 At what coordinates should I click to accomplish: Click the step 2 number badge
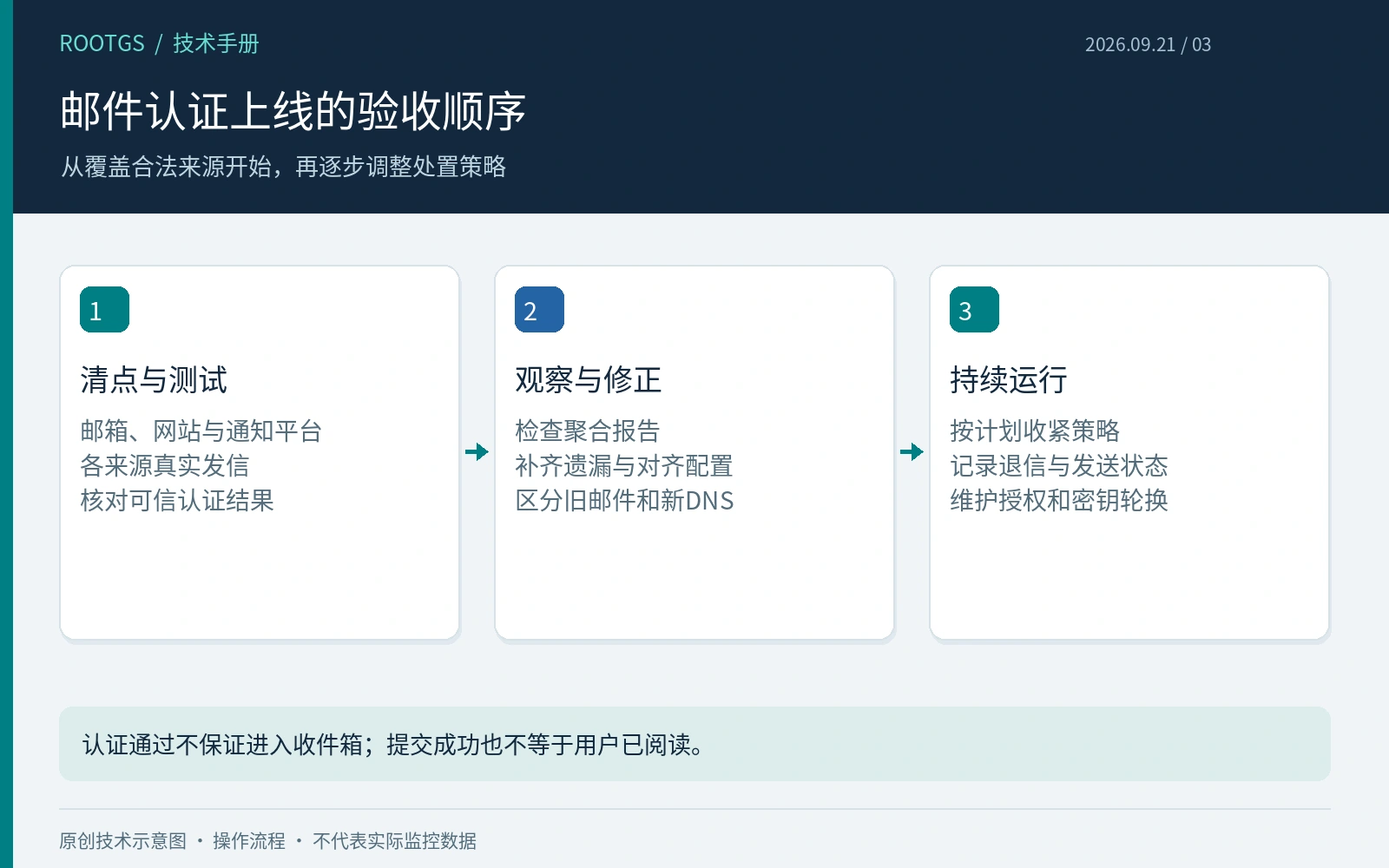(x=539, y=309)
